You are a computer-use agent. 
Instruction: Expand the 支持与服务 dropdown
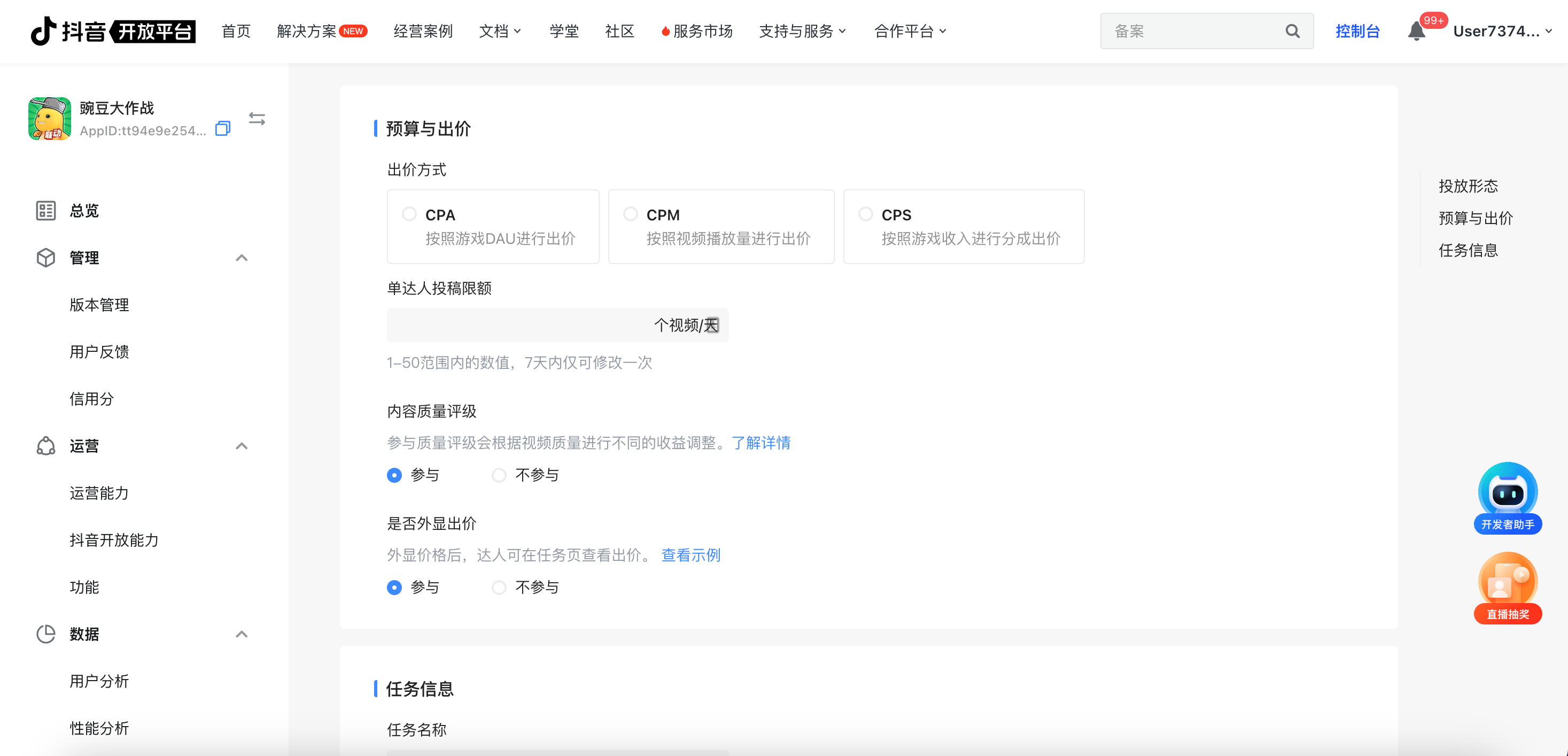802,31
